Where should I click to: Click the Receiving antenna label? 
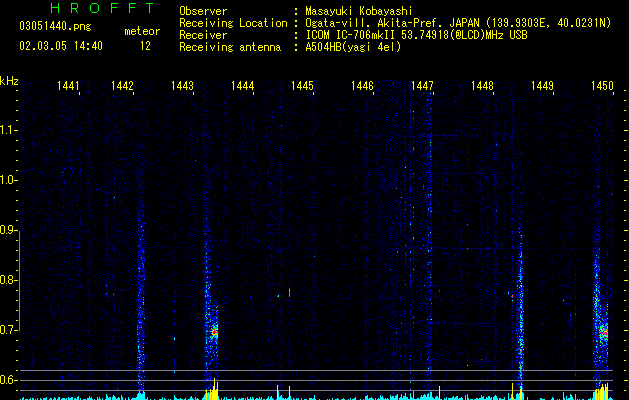point(230,47)
